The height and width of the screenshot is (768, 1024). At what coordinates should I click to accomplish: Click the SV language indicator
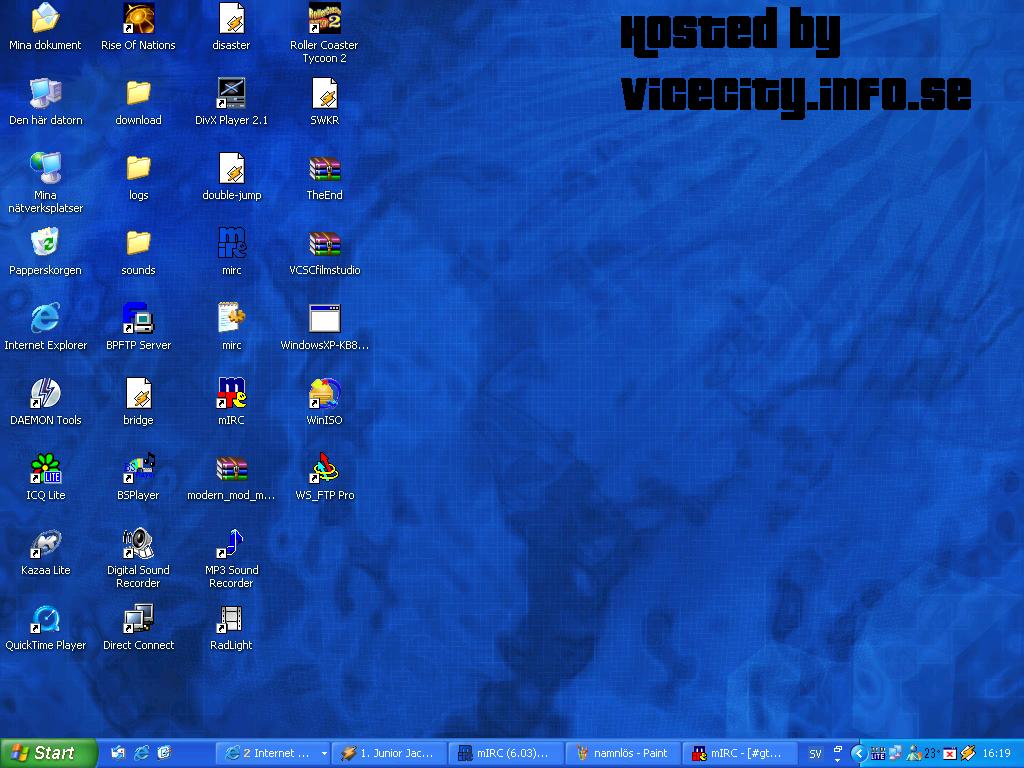pos(815,754)
